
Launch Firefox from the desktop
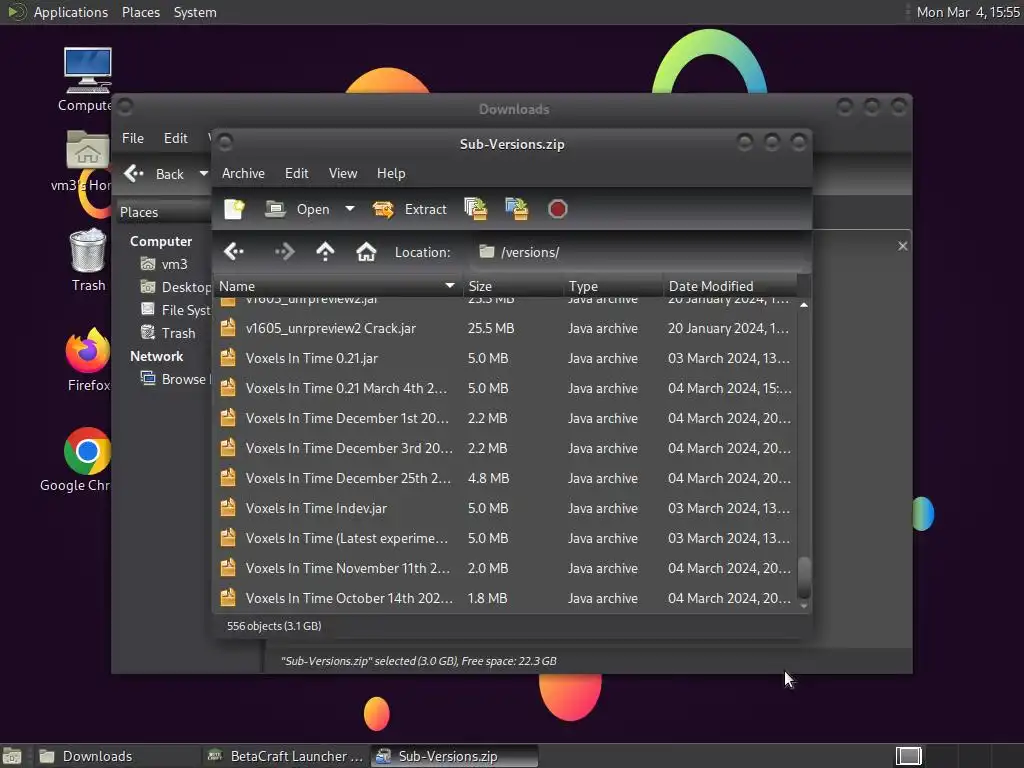point(88,360)
